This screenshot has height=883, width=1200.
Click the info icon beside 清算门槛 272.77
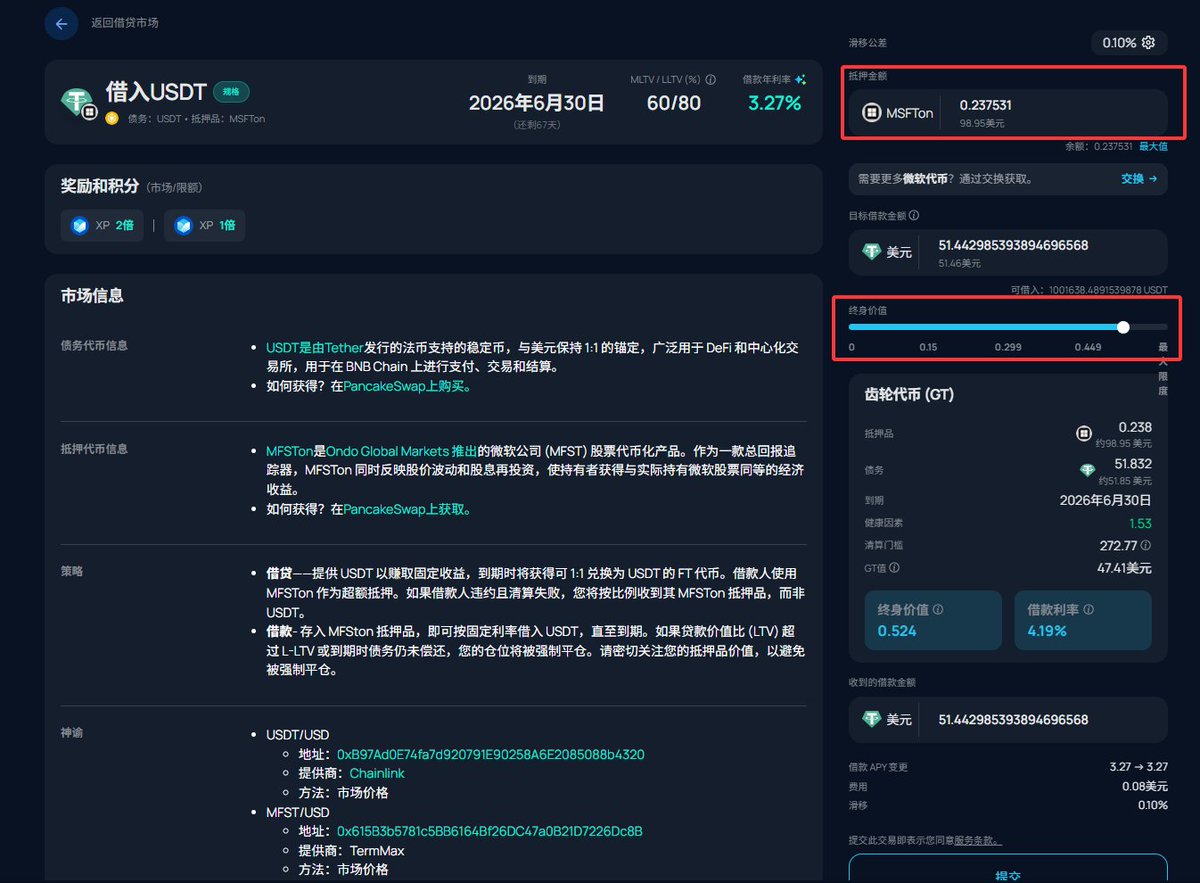click(1146, 546)
